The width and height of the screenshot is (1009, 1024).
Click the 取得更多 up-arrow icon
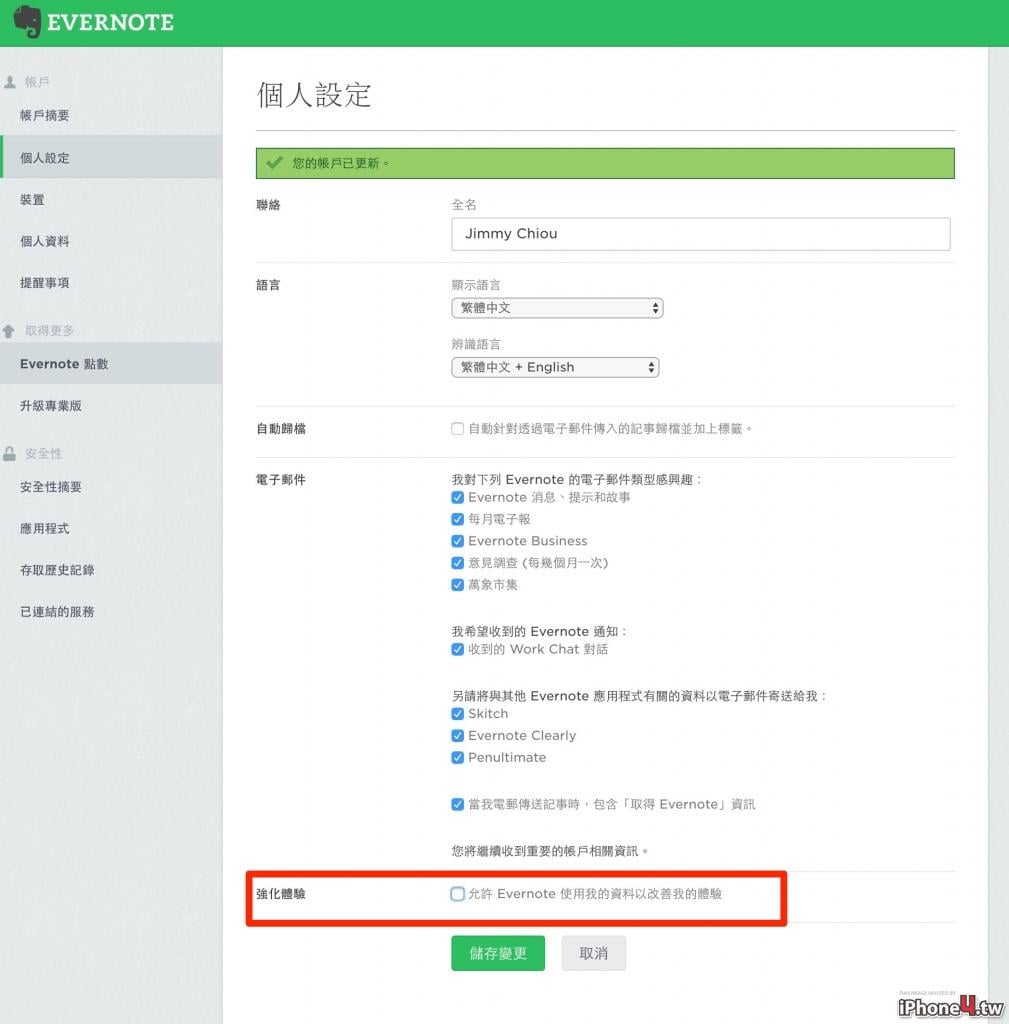[x=8, y=331]
